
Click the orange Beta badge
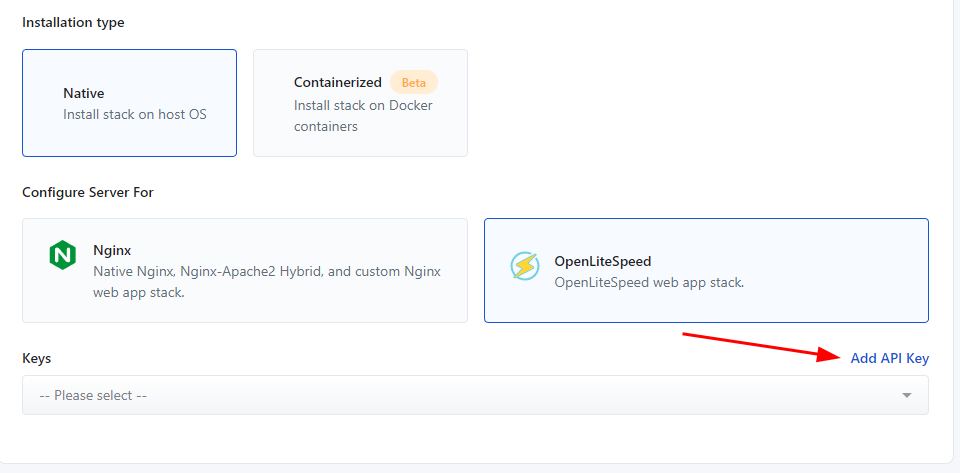(414, 83)
